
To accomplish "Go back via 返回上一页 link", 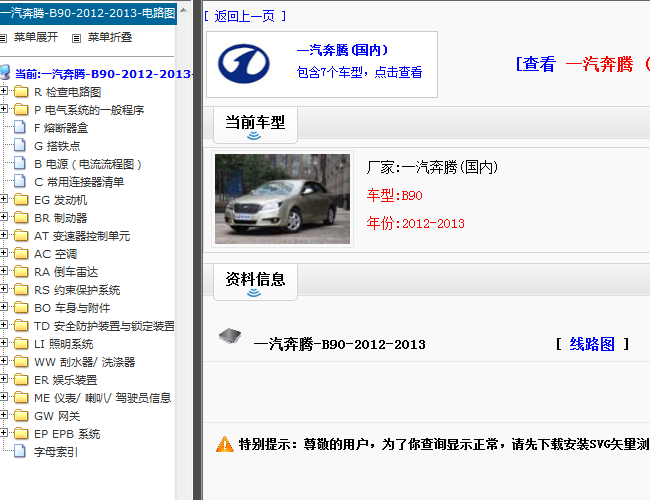I will (245, 16).
